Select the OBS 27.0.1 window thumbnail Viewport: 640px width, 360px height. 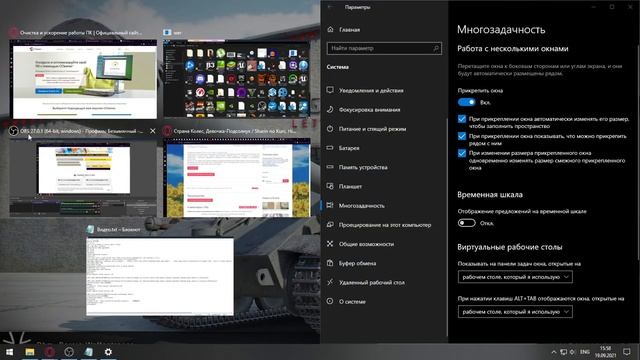(83, 178)
